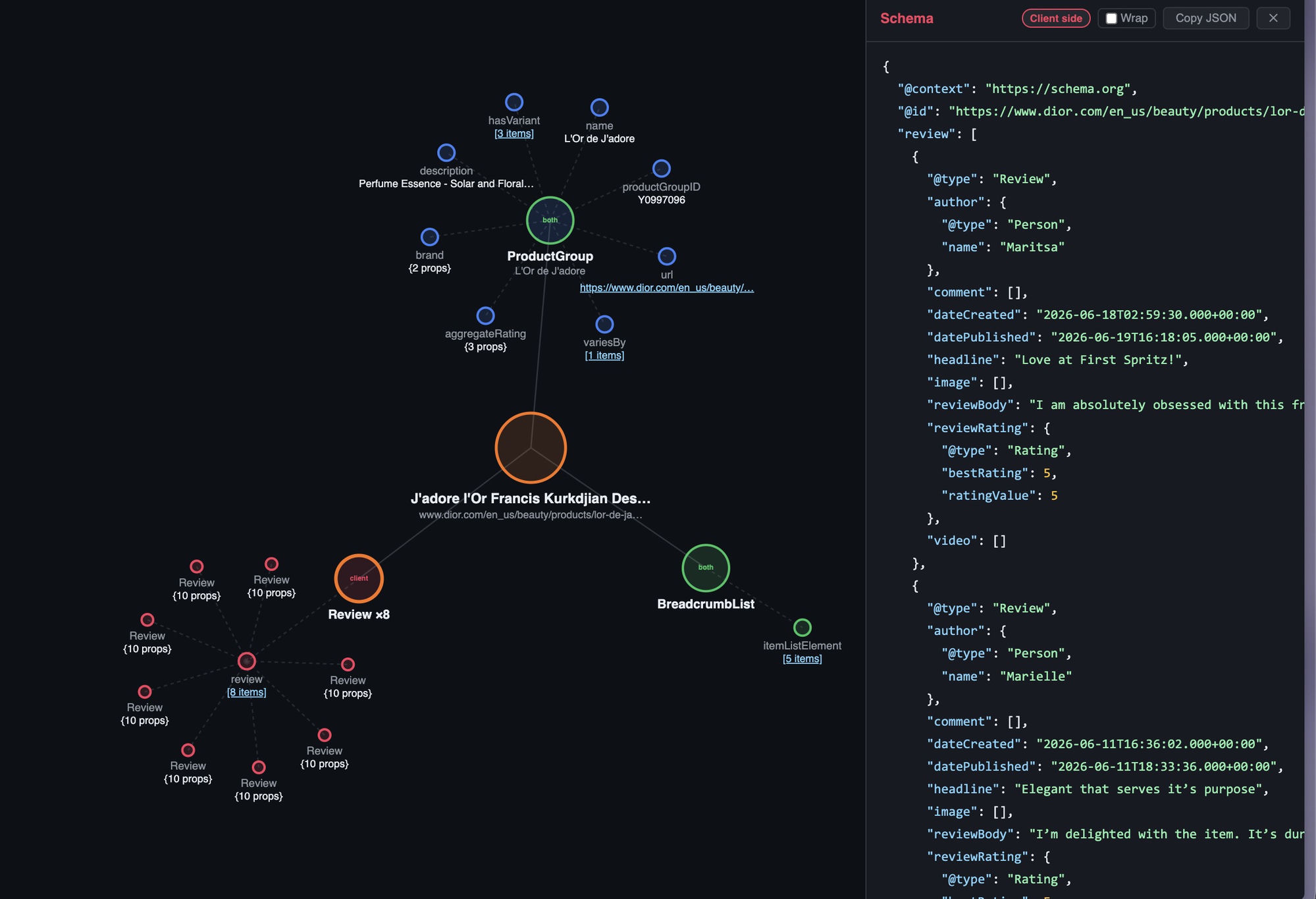Click the "Elegant that serves it's purpose" headline
1316x899 pixels.
(x=1138, y=788)
